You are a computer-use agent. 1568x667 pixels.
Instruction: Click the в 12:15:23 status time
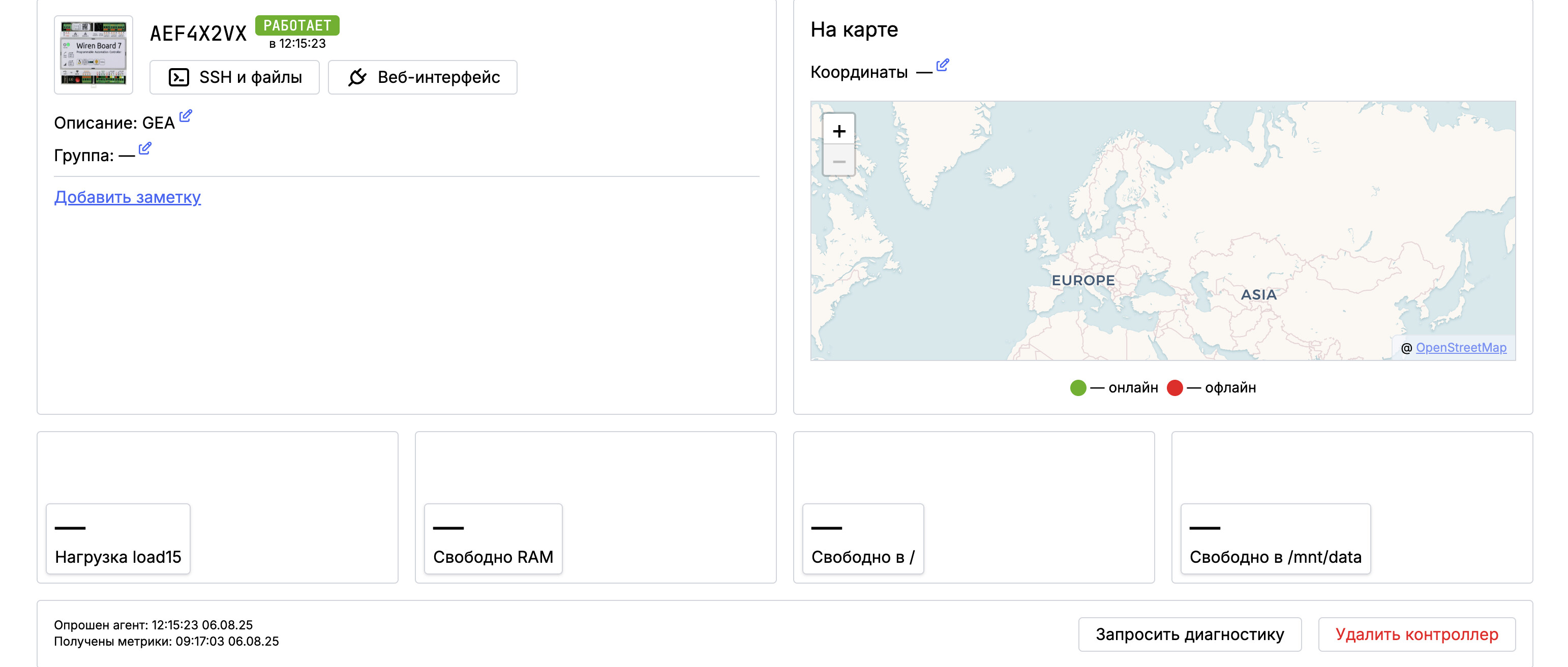(x=297, y=44)
